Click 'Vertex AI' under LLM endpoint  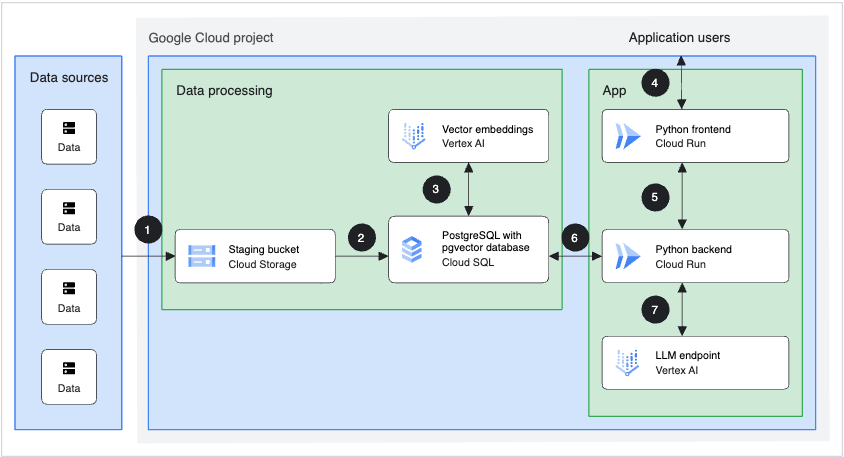point(677,370)
